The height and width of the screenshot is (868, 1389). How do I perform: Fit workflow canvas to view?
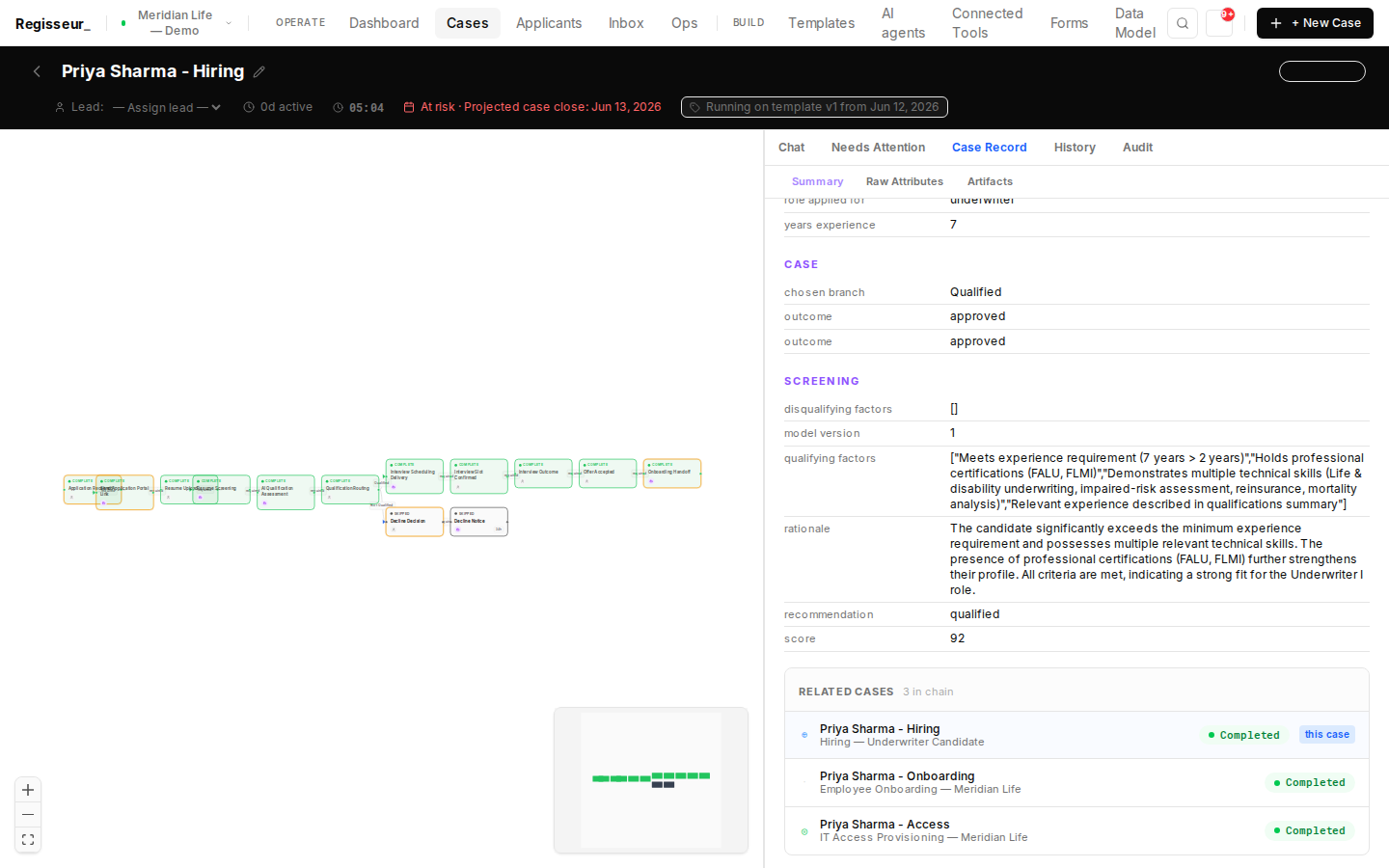[x=28, y=840]
